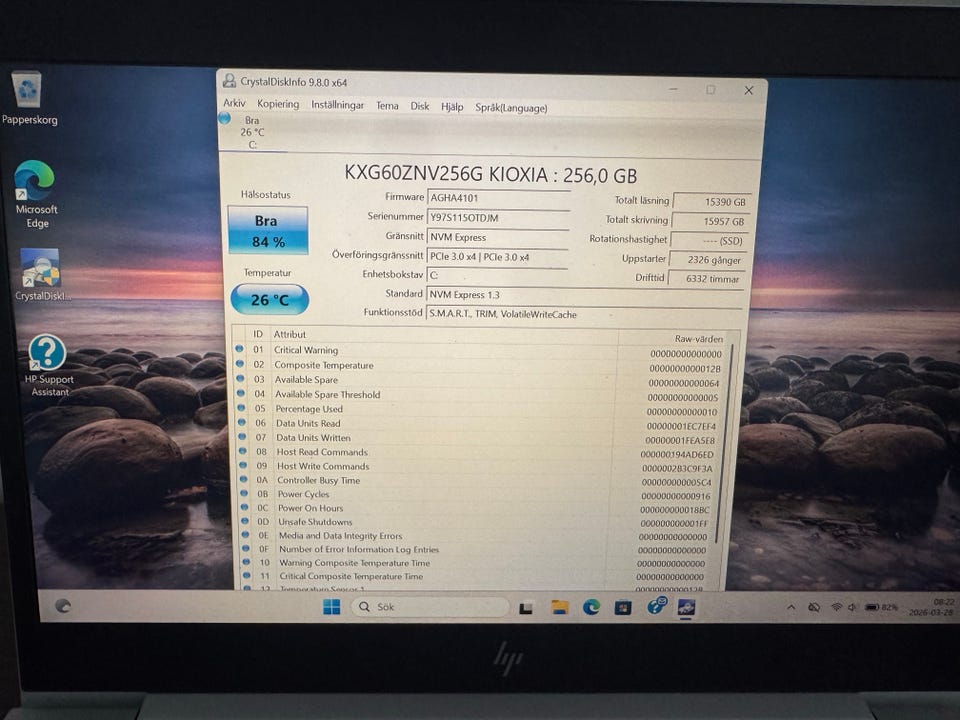Open the Tema menu

click(387, 105)
